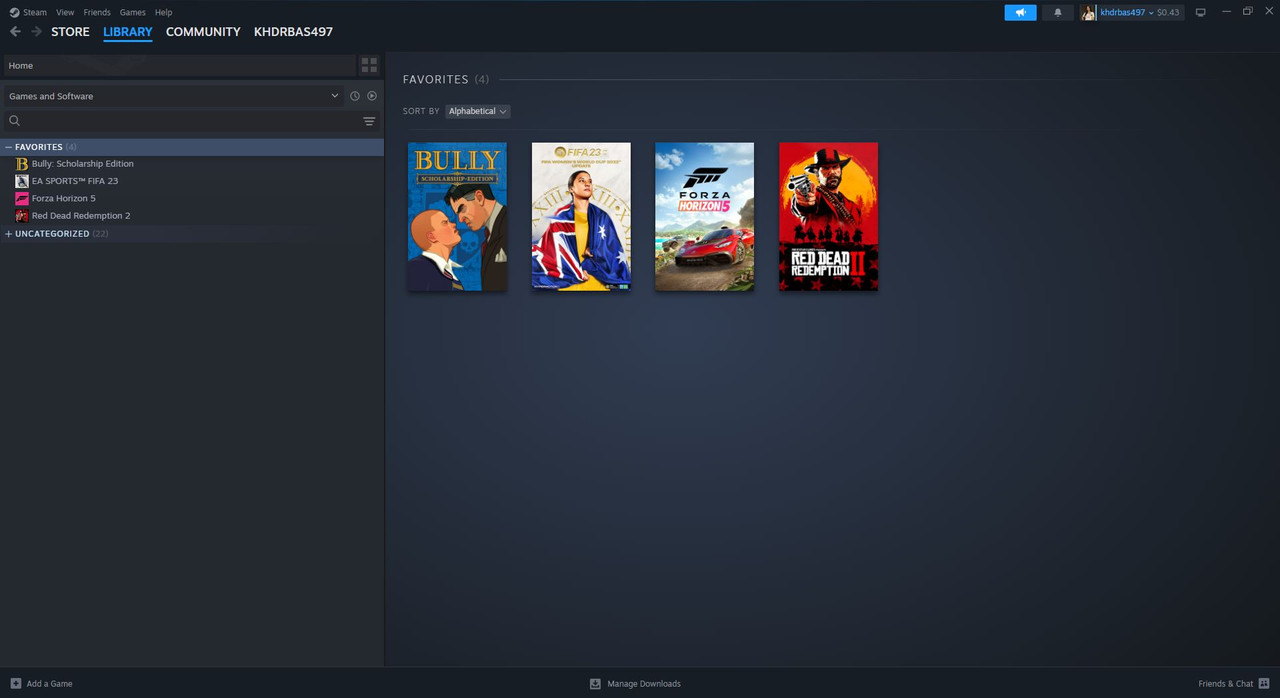Open Friends & Chat
The width and height of the screenshot is (1280, 698).
1234,684
